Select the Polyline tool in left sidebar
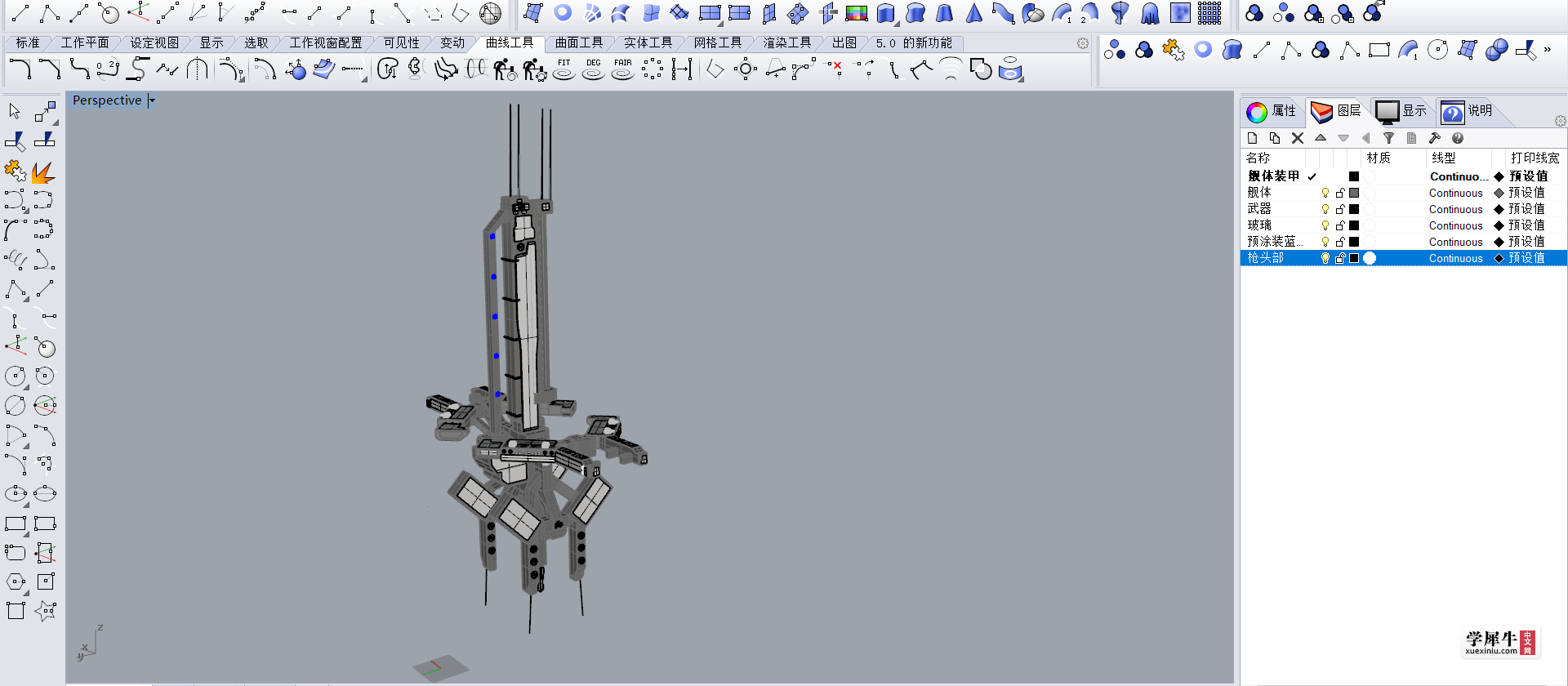This screenshot has width=1568, height=686. (16, 289)
